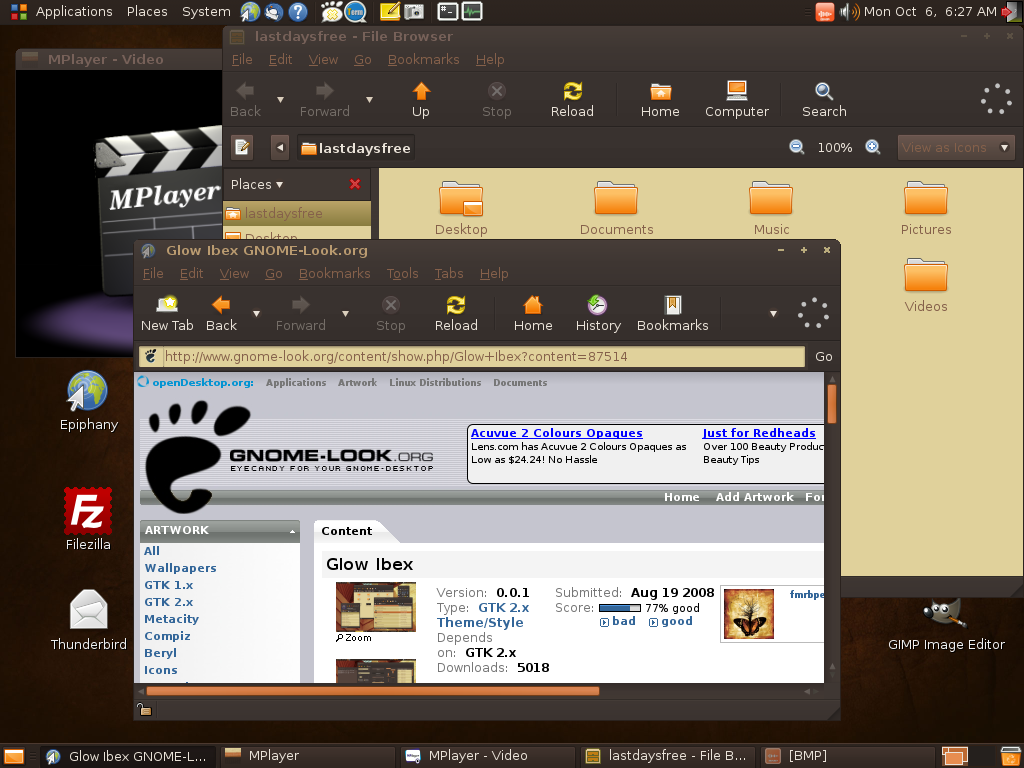Open the Forward history dropdown arrow in File Browser
Image resolution: width=1024 pixels, height=768 pixels.
[369, 100]
